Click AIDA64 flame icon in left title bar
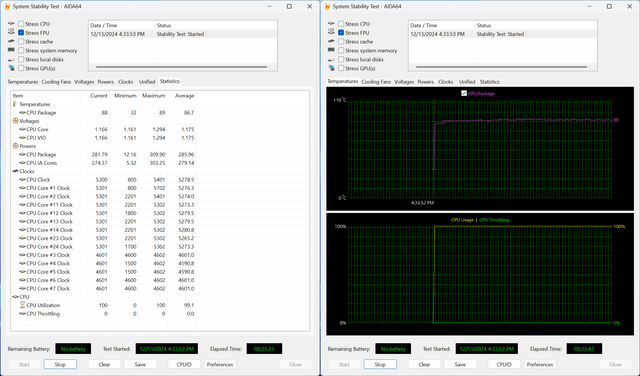Screen dimensions: 640x376 [x=7, y=7]
